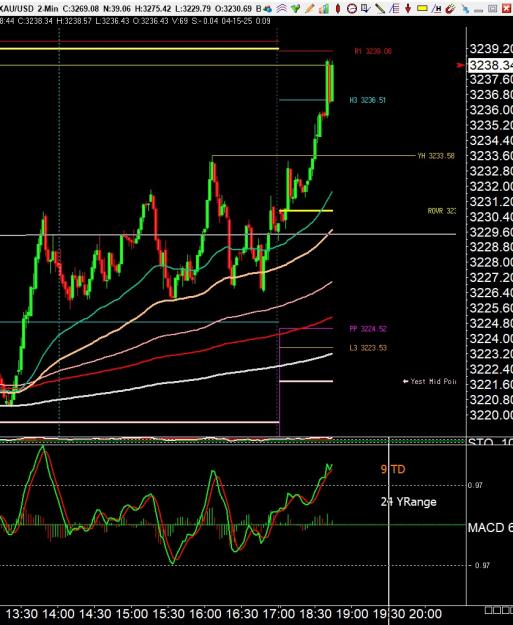Image resolution: width=513 pixels, height=625 pixels.
Task: Click the 3224.00 price axis value
Action: [491, 338]
